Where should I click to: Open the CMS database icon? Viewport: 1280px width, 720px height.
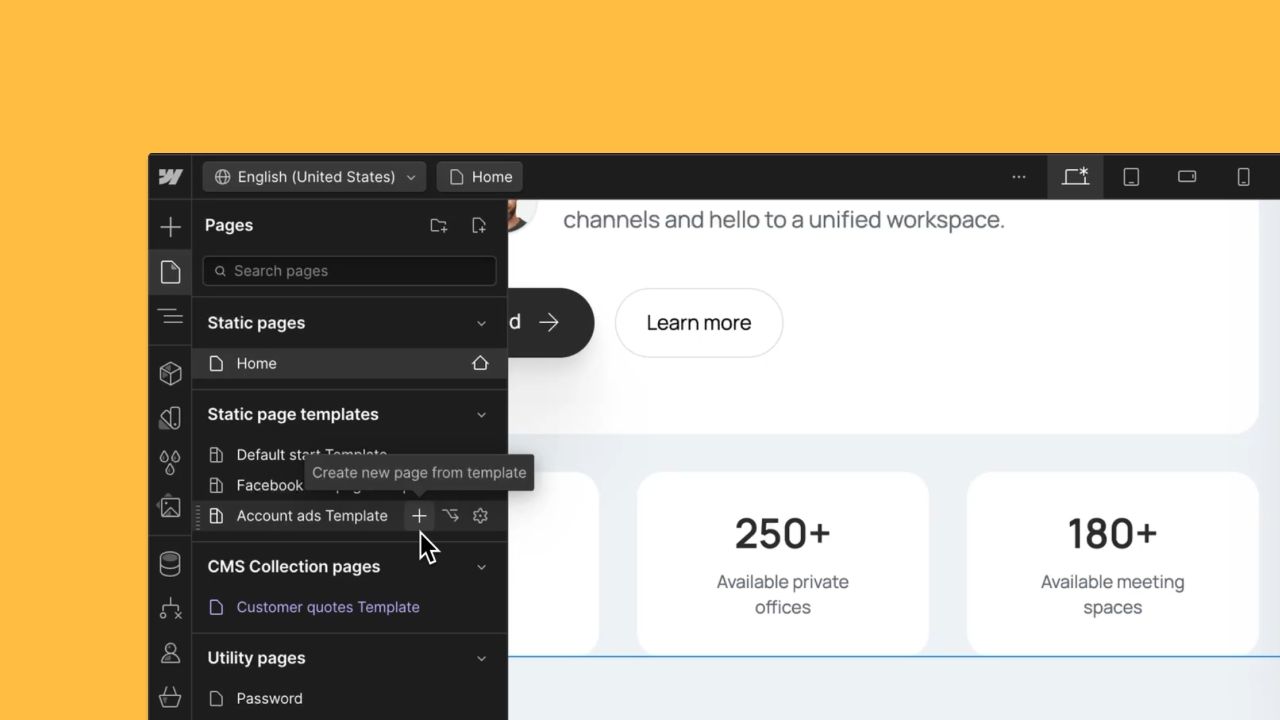(170, 564)
